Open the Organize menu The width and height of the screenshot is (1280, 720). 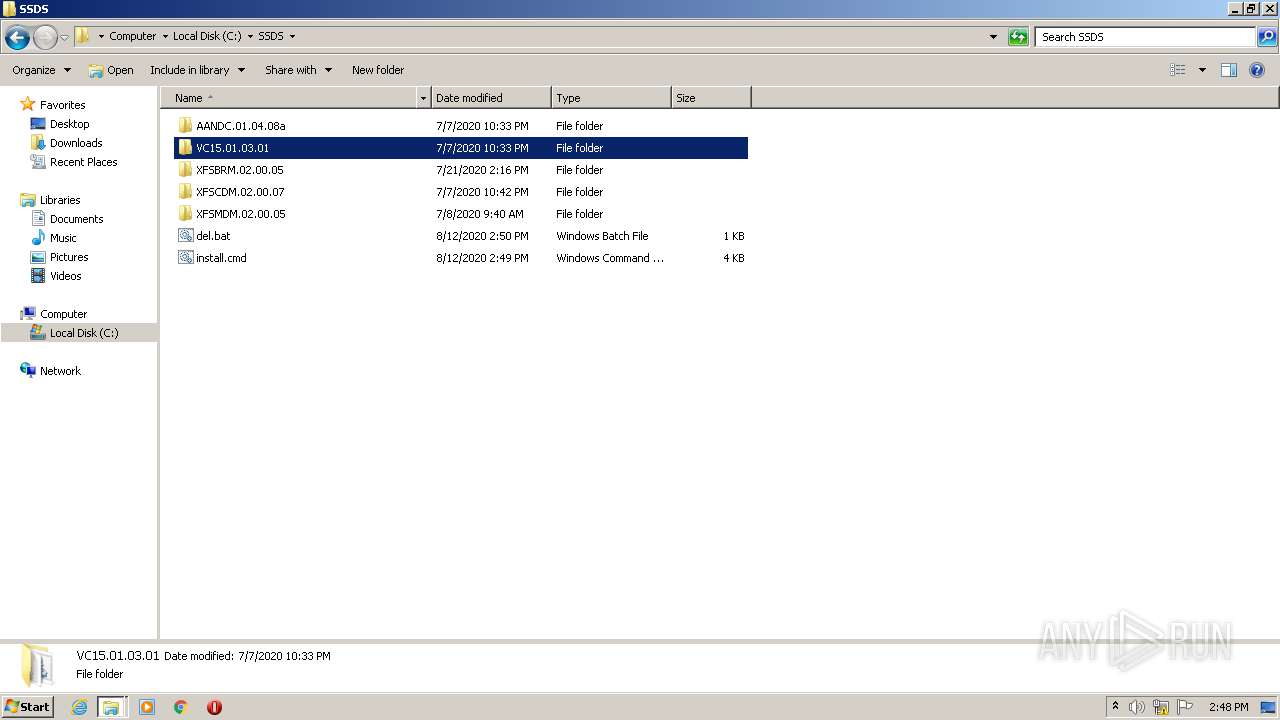41,70
